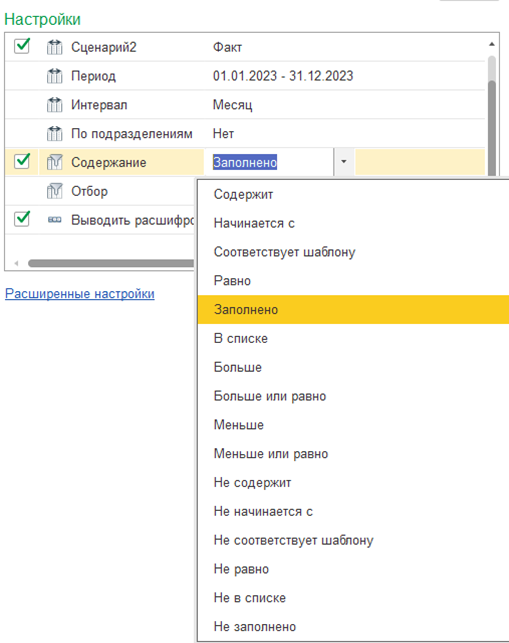Click the highlighted Заполнено list item
The image size is (509, 643).
pyautogui.click(x=353, y=310)
